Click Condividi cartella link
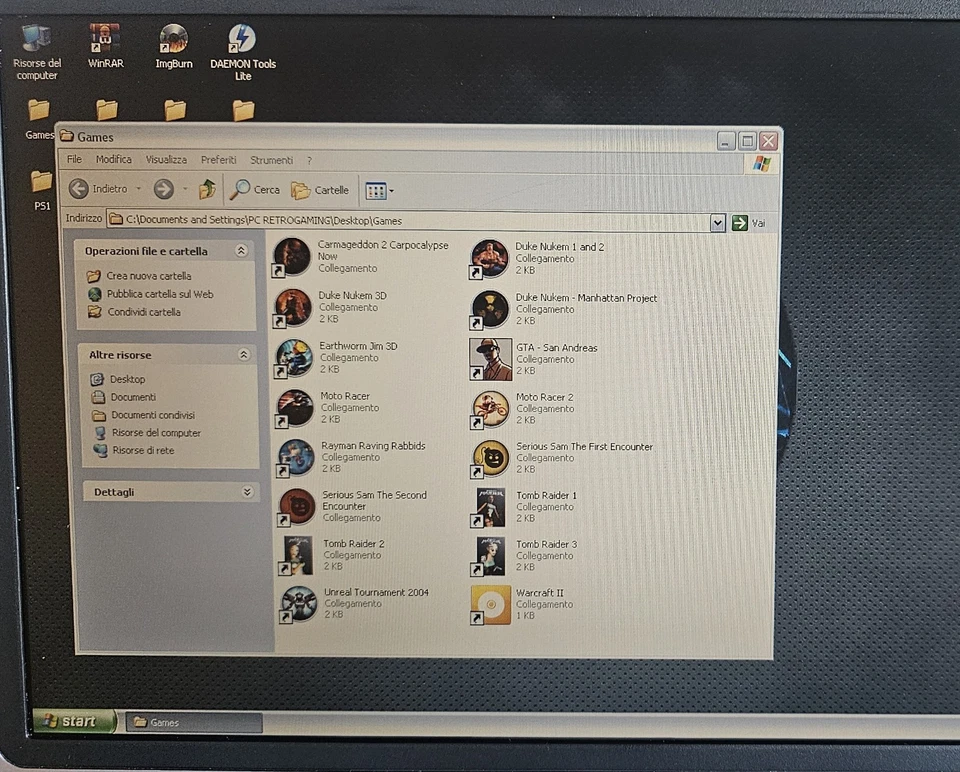 (x=135, y=312)
